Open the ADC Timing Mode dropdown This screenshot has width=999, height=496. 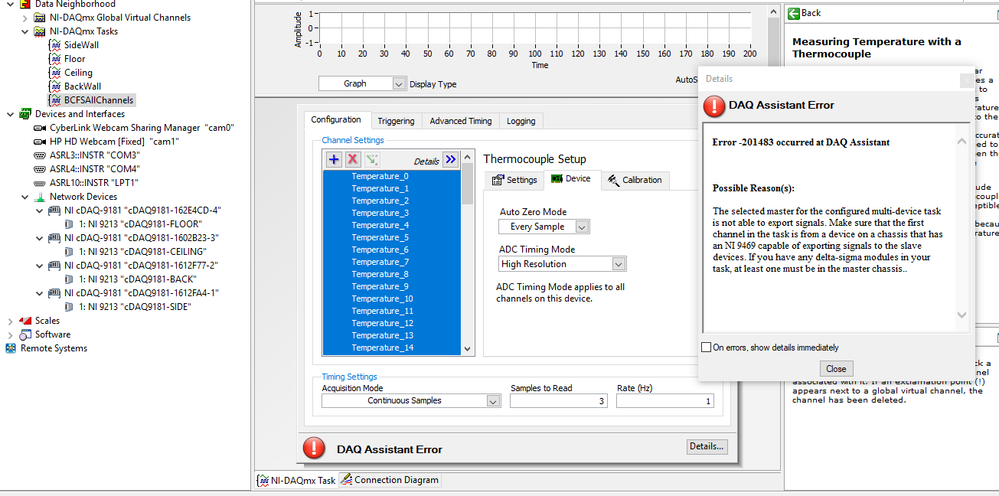point(618,264)
